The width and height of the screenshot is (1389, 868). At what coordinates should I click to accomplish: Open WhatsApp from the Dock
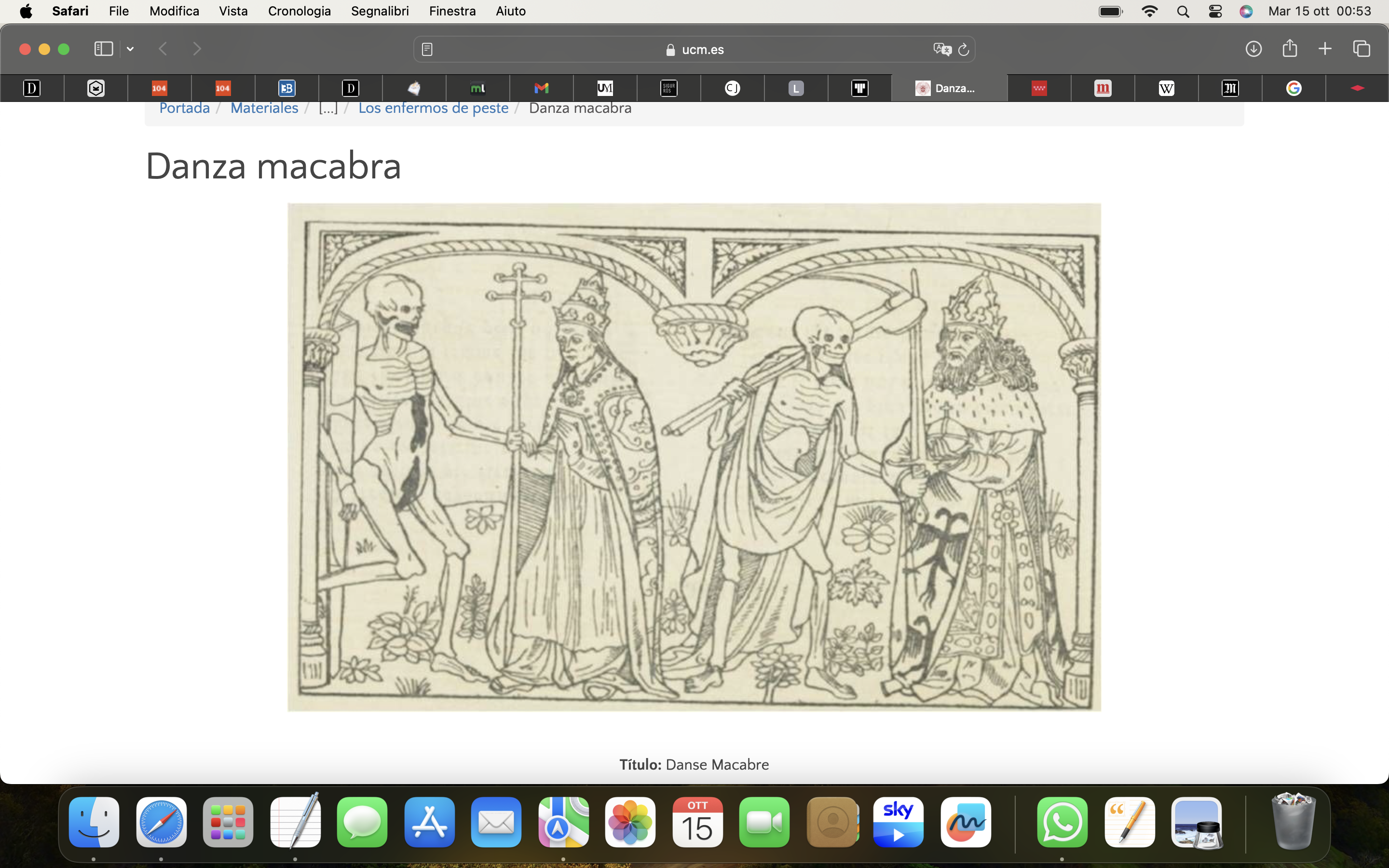pos(1062,822)
